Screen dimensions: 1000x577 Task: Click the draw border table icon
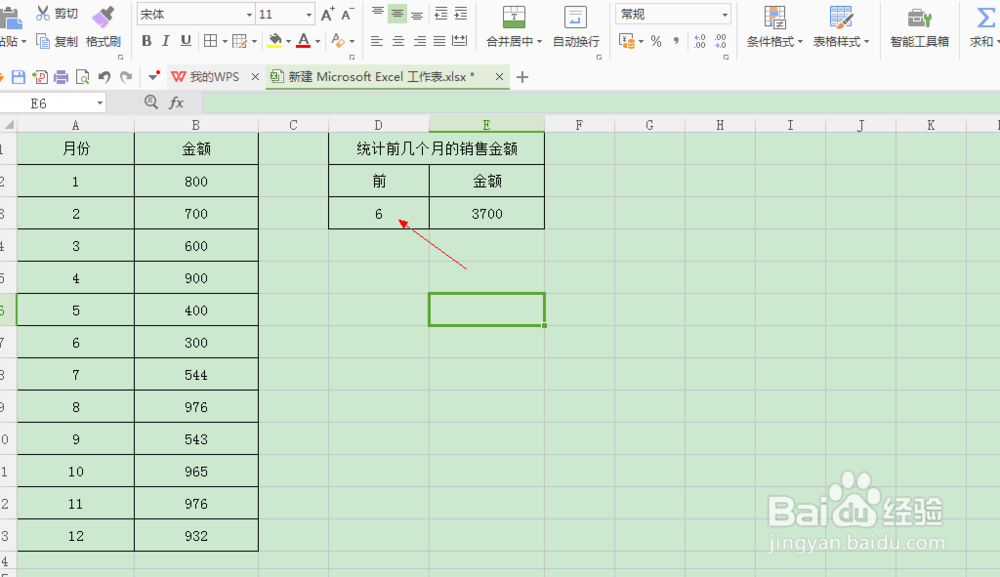240,41
